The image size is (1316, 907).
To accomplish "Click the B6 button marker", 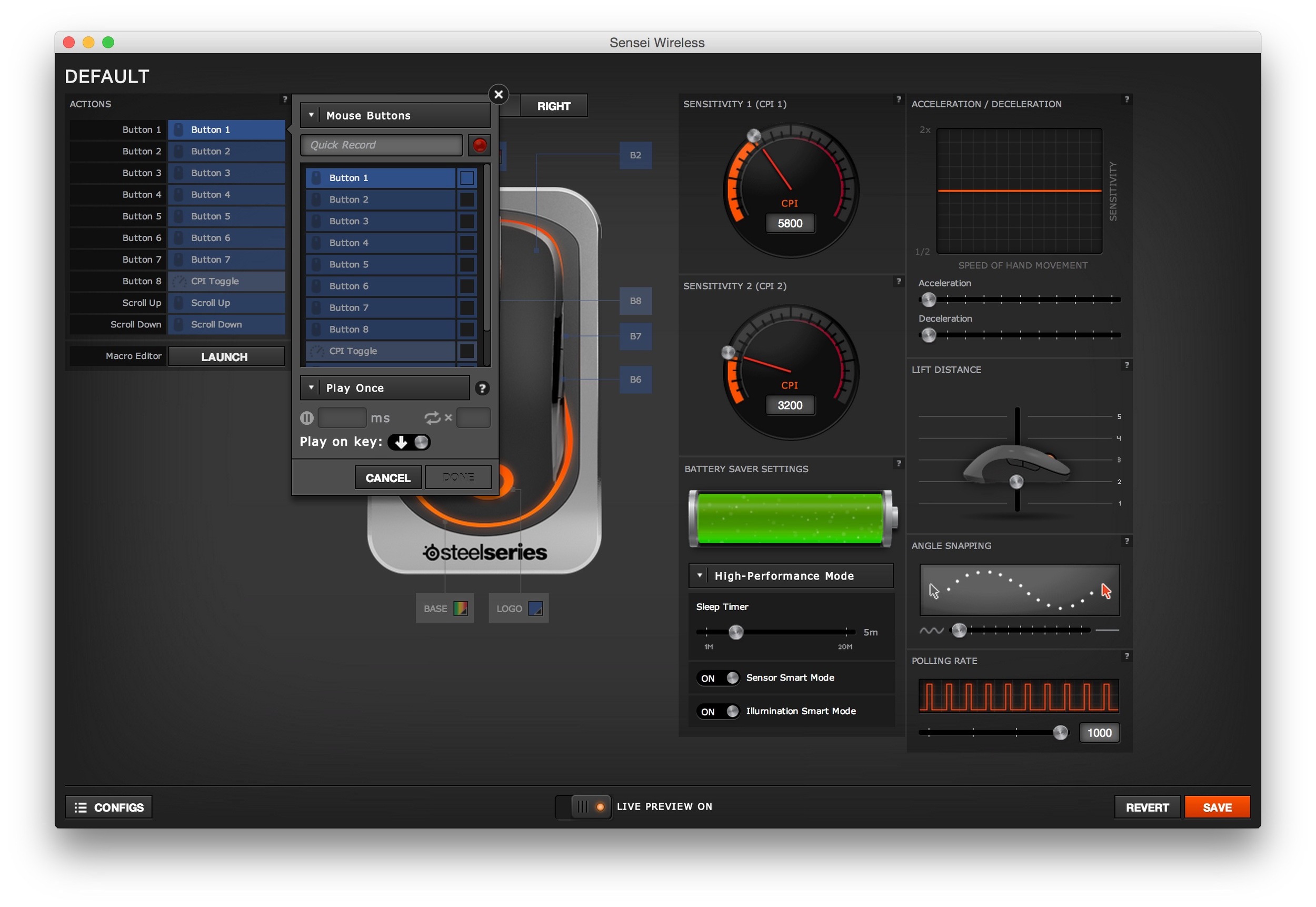I will pyautogui.click(x=635, y=379).
